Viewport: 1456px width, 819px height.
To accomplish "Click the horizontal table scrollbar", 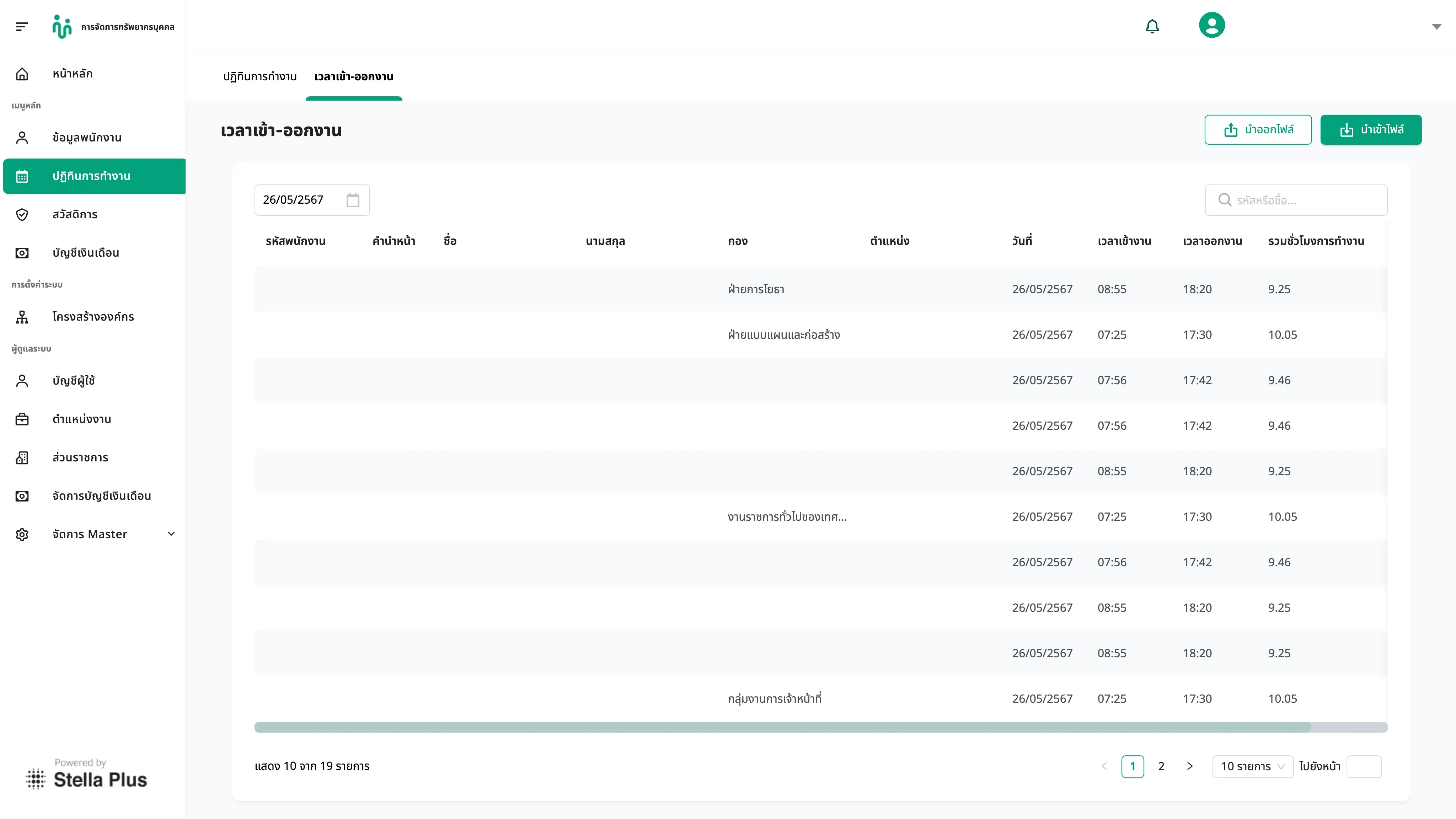I will click(x=782, y=727).
